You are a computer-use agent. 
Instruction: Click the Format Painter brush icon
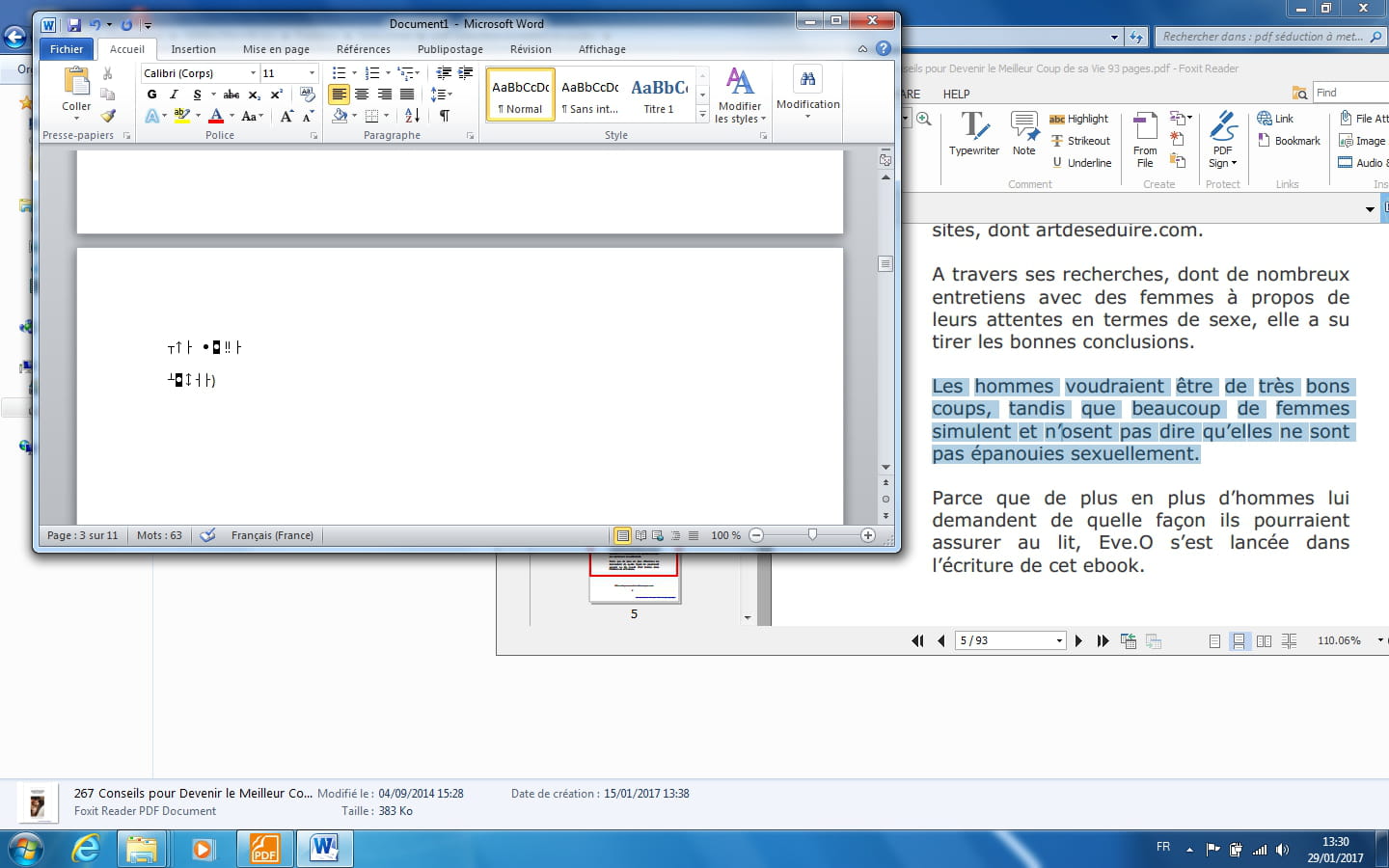[108, 116]
